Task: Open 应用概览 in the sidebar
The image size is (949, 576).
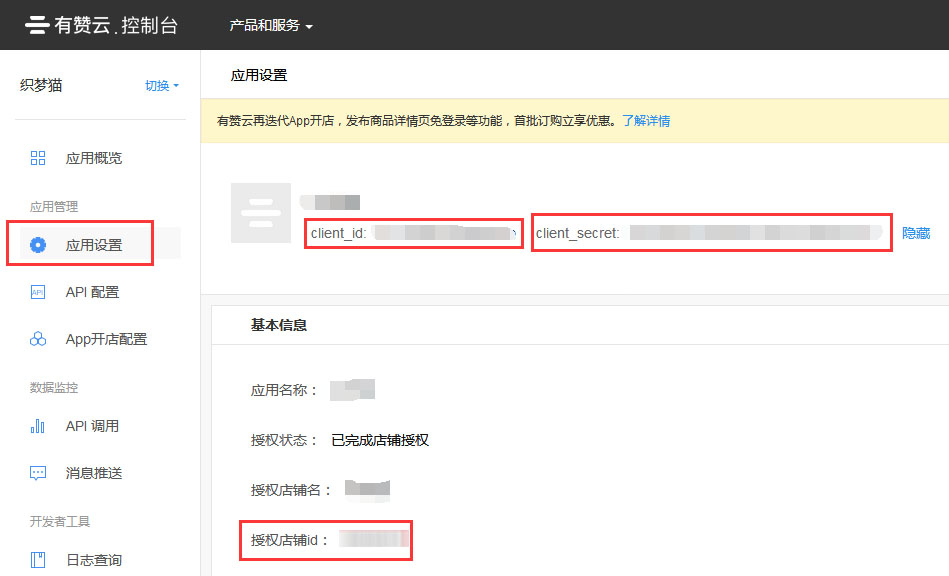Action: coord(94,158)
